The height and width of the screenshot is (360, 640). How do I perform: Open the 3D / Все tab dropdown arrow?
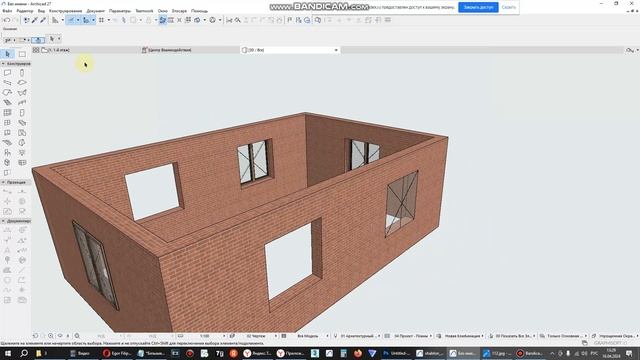pyautogui.click(x=336, y=50)
